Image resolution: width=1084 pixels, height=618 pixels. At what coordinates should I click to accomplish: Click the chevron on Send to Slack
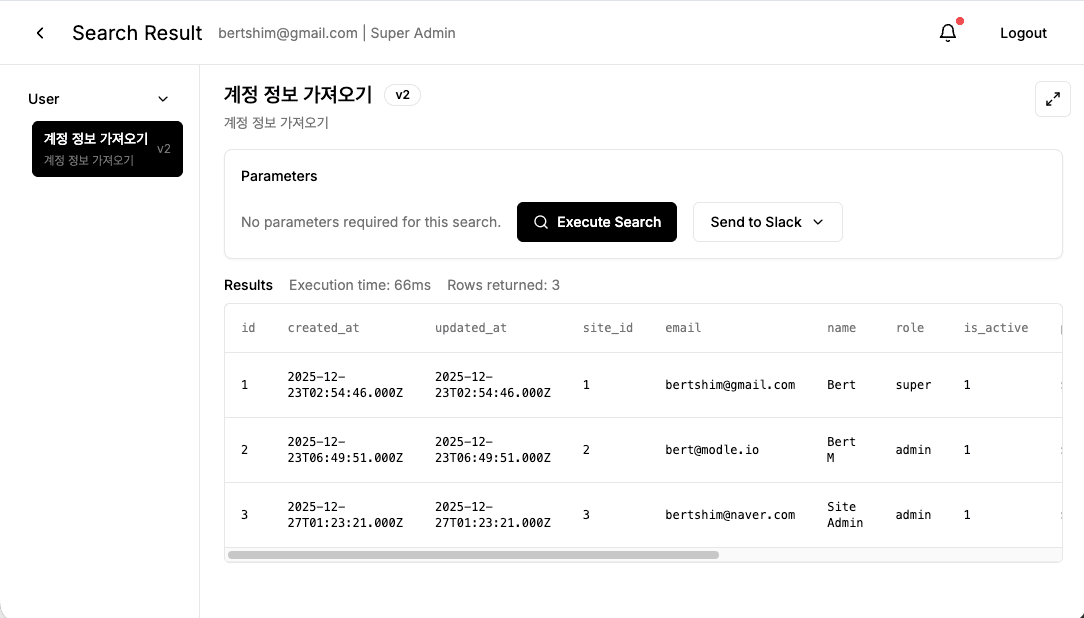[817, 222]
